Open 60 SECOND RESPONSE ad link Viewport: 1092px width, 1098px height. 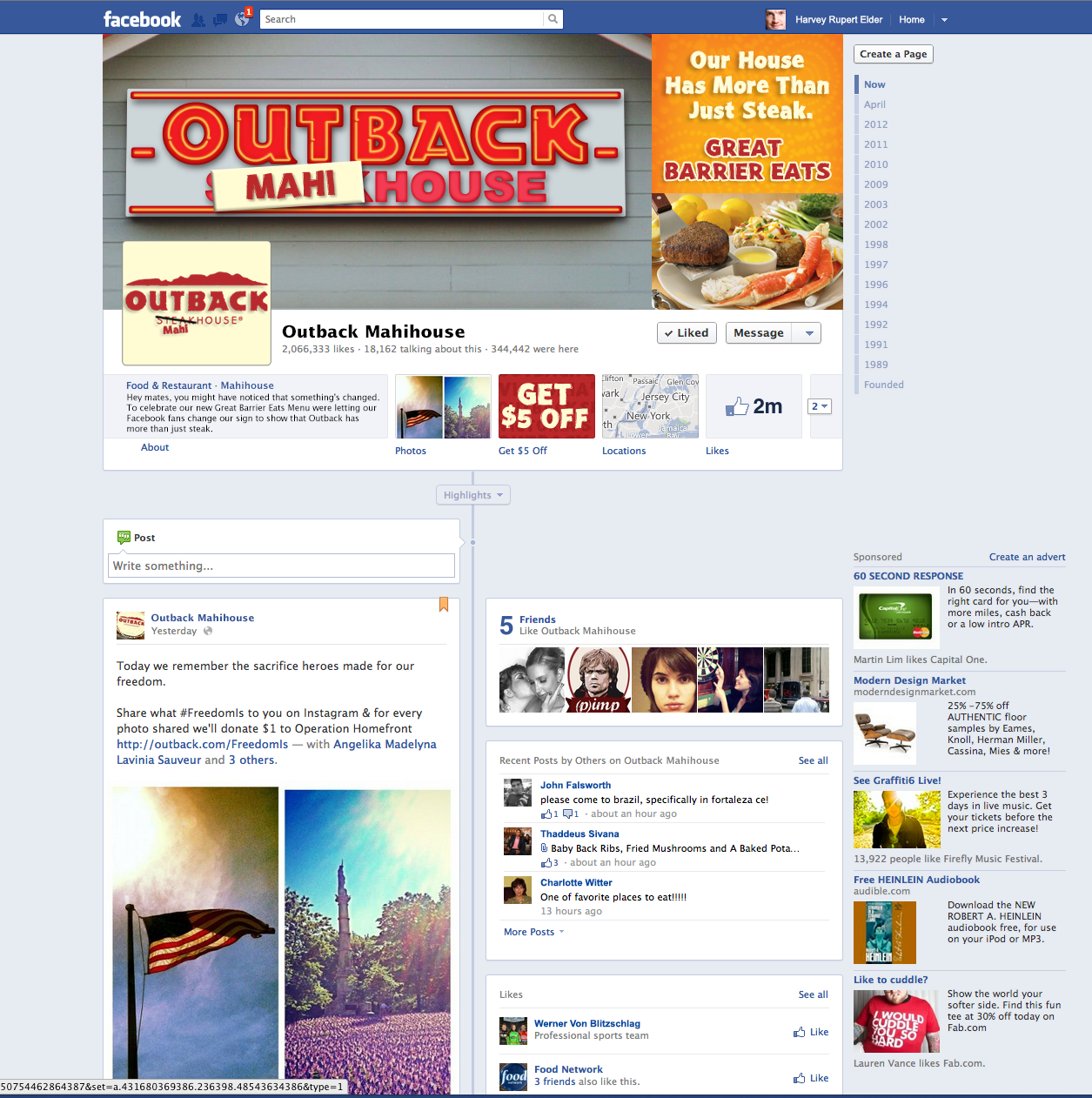[x=908, y=576]
